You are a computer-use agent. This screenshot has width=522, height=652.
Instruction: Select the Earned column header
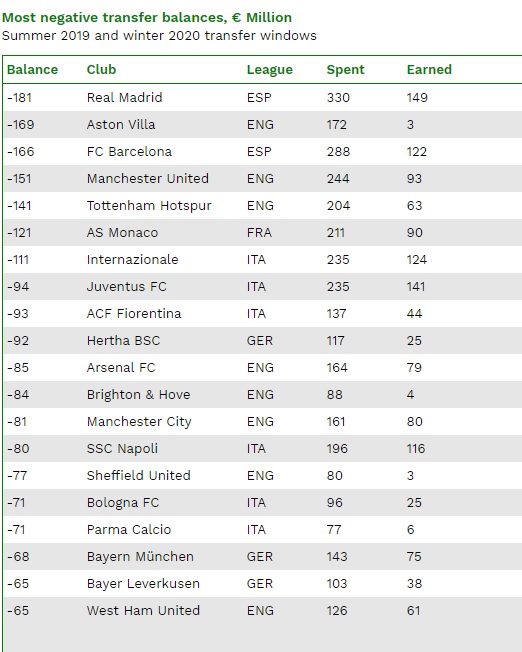click(429, 69)
